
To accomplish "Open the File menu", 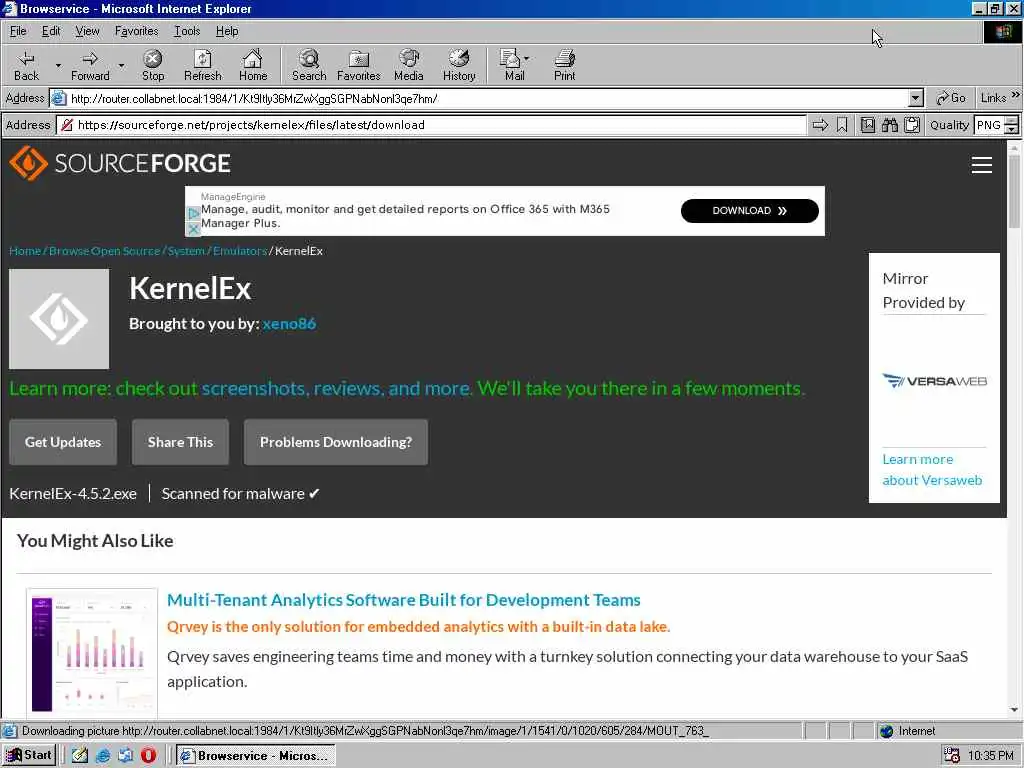I will 18,31.
